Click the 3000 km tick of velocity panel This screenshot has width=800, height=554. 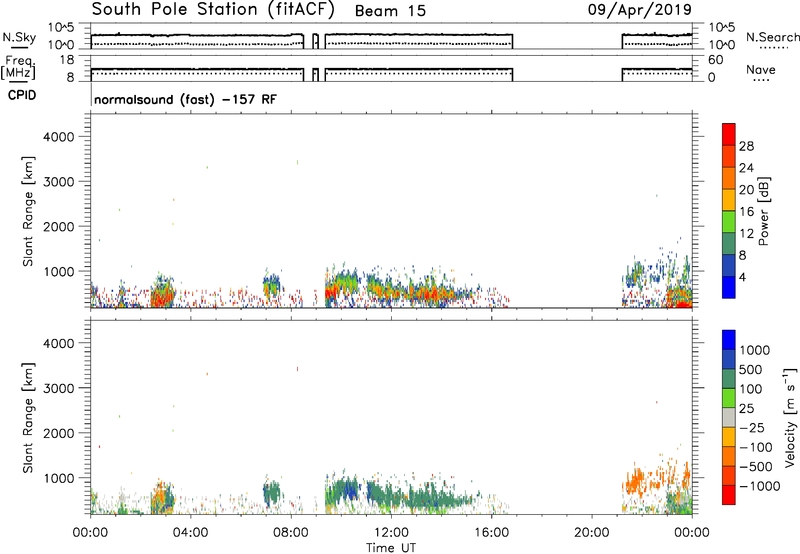(58, 388)
